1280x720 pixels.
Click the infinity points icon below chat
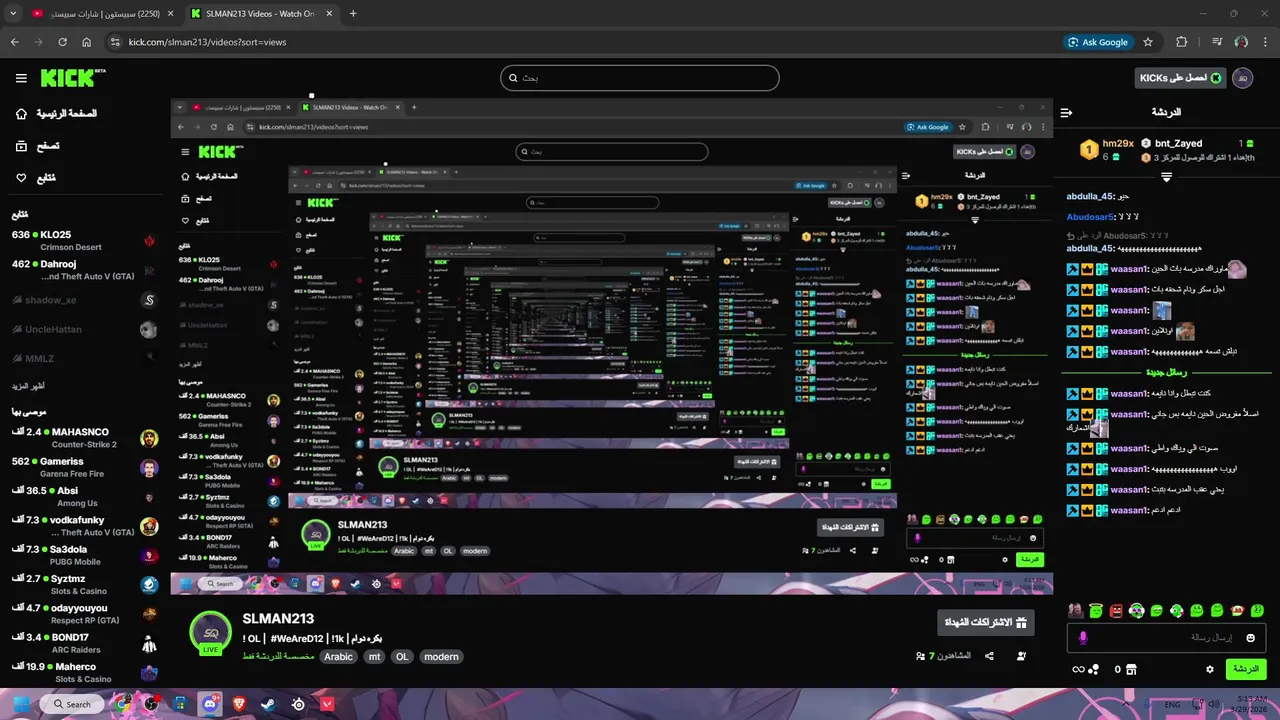1079,669
